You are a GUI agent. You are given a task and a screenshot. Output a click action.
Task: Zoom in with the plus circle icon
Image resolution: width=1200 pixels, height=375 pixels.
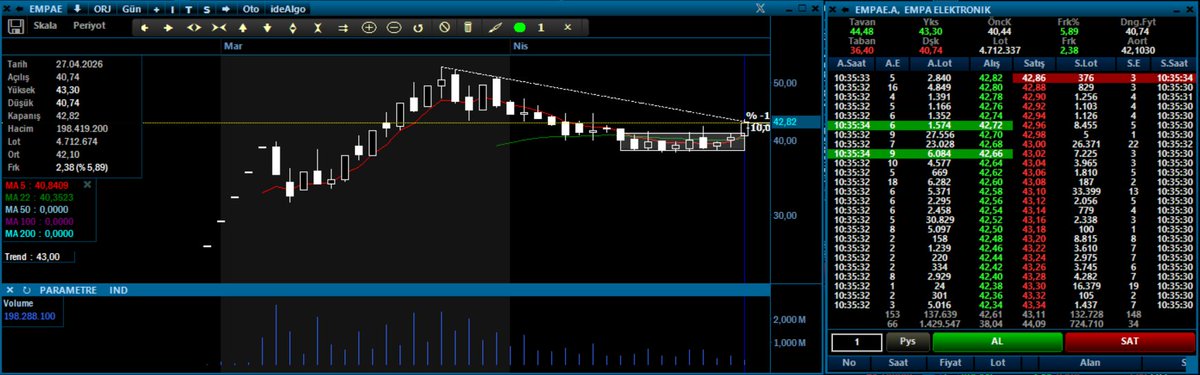tap(368, 27)
